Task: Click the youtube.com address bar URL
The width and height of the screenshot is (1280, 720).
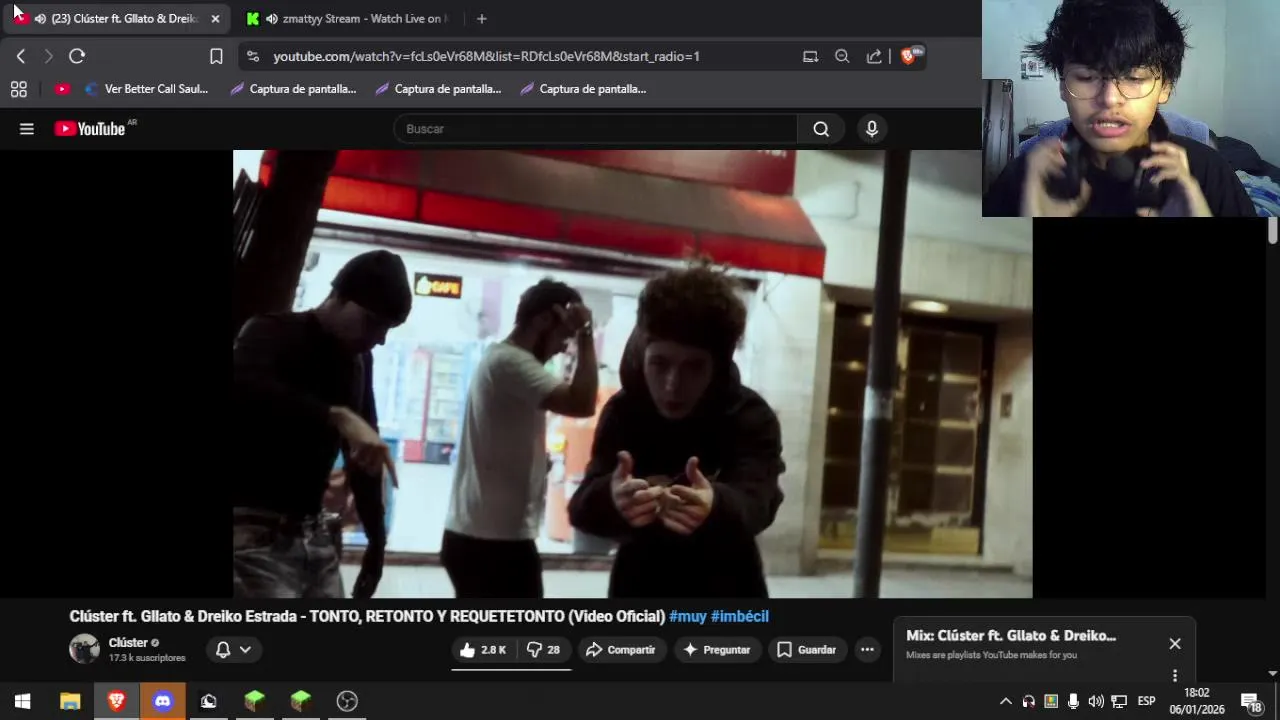Action: point(486,57)
